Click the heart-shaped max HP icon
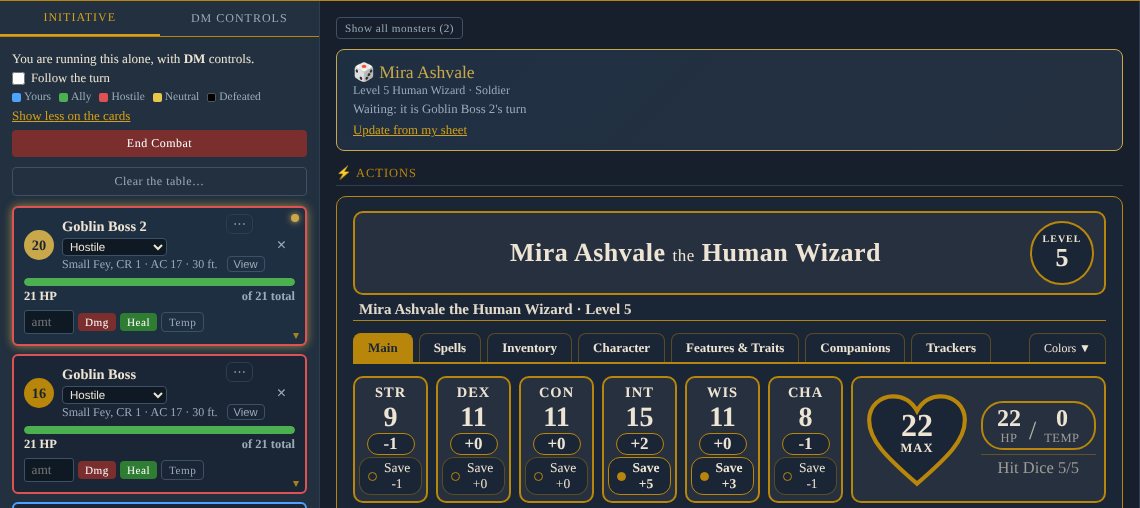1140x508 pixels. pyautogui.click(x=917, y=438)
